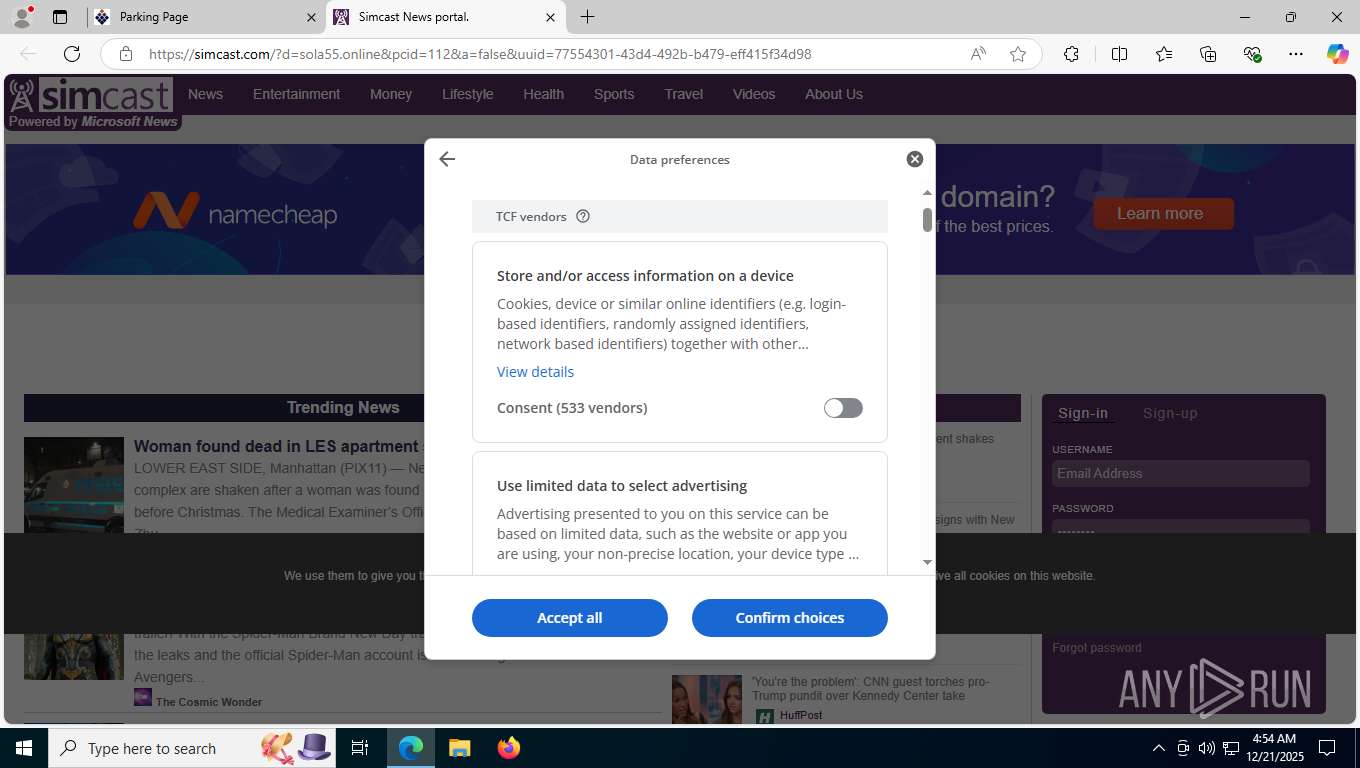Open the Woman found dead in LES headline
This screenshot has width=1360, height=768.
(x=276, y=446)
